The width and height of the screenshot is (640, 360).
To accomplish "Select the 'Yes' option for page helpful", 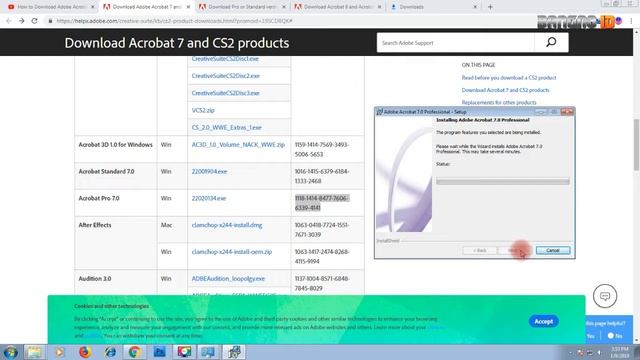I will pyautogui.click(x=591, y=336).
